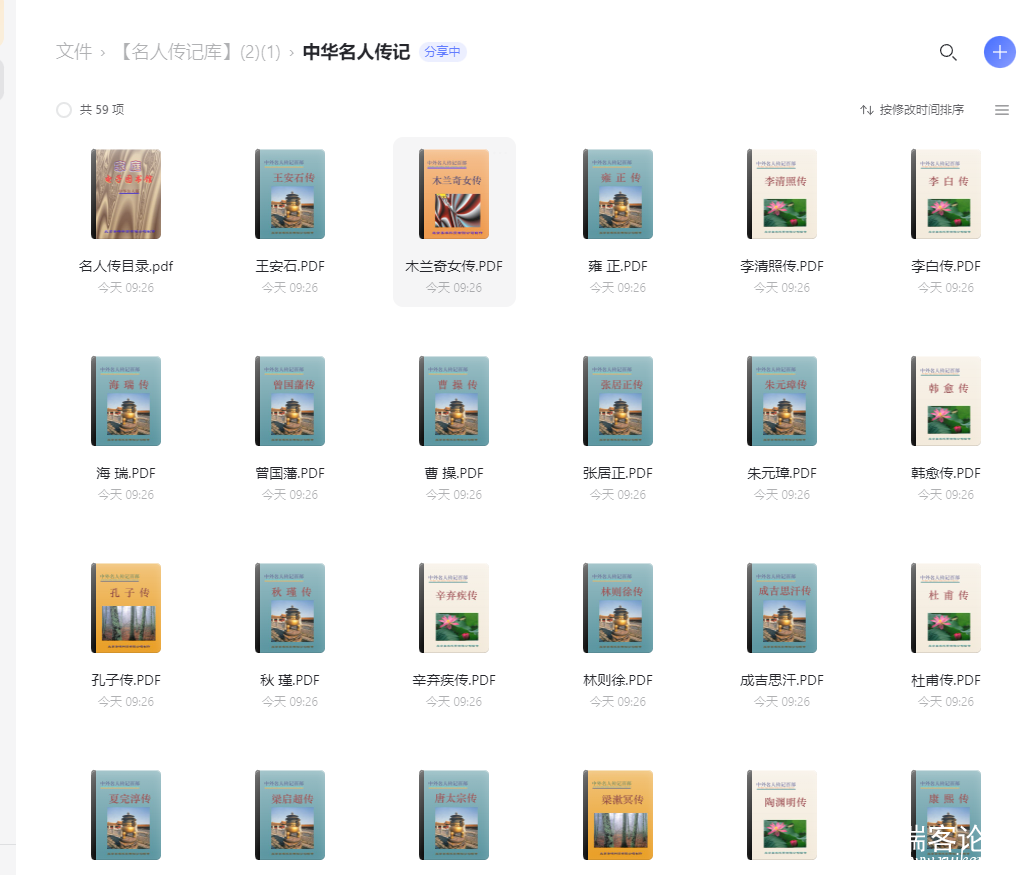Select the 曾国藩.PDF cover thumbnail
1021x875 pixels.
point(290,401)
